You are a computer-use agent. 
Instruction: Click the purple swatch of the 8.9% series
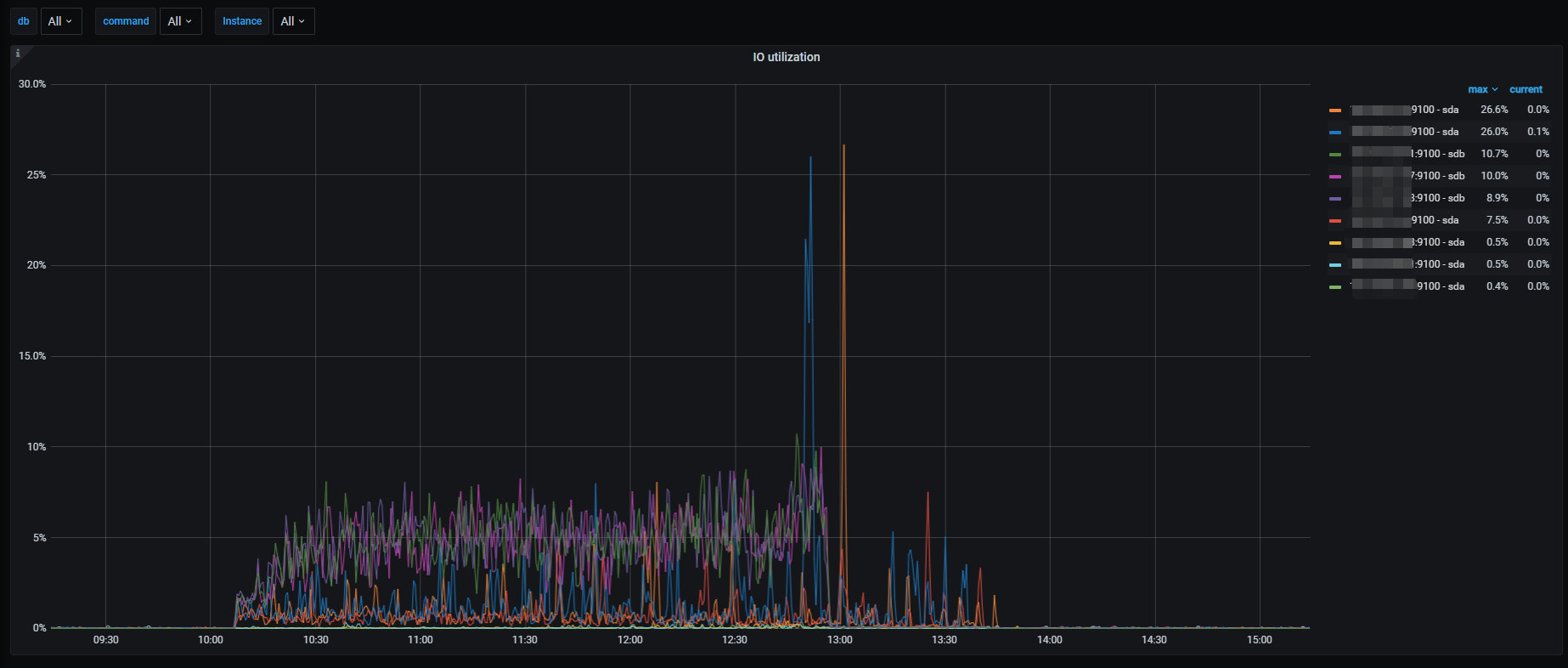1335,199
